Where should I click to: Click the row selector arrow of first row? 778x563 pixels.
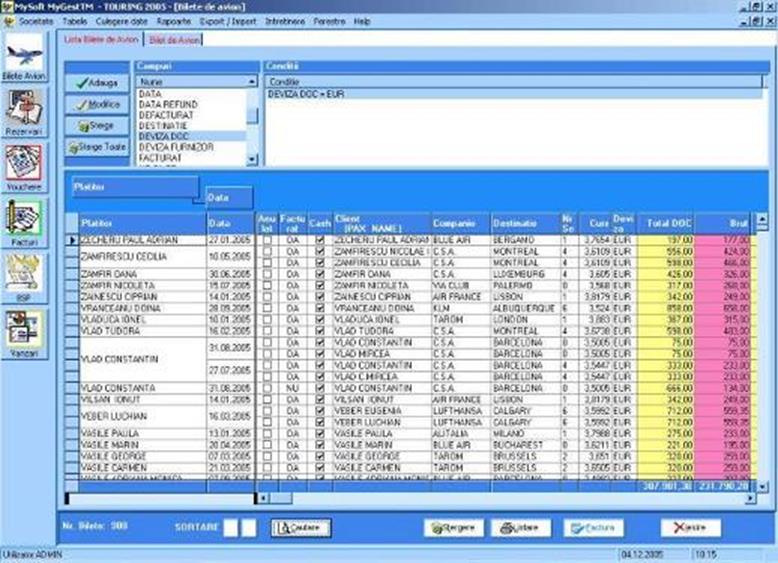(x=72, y=240)
